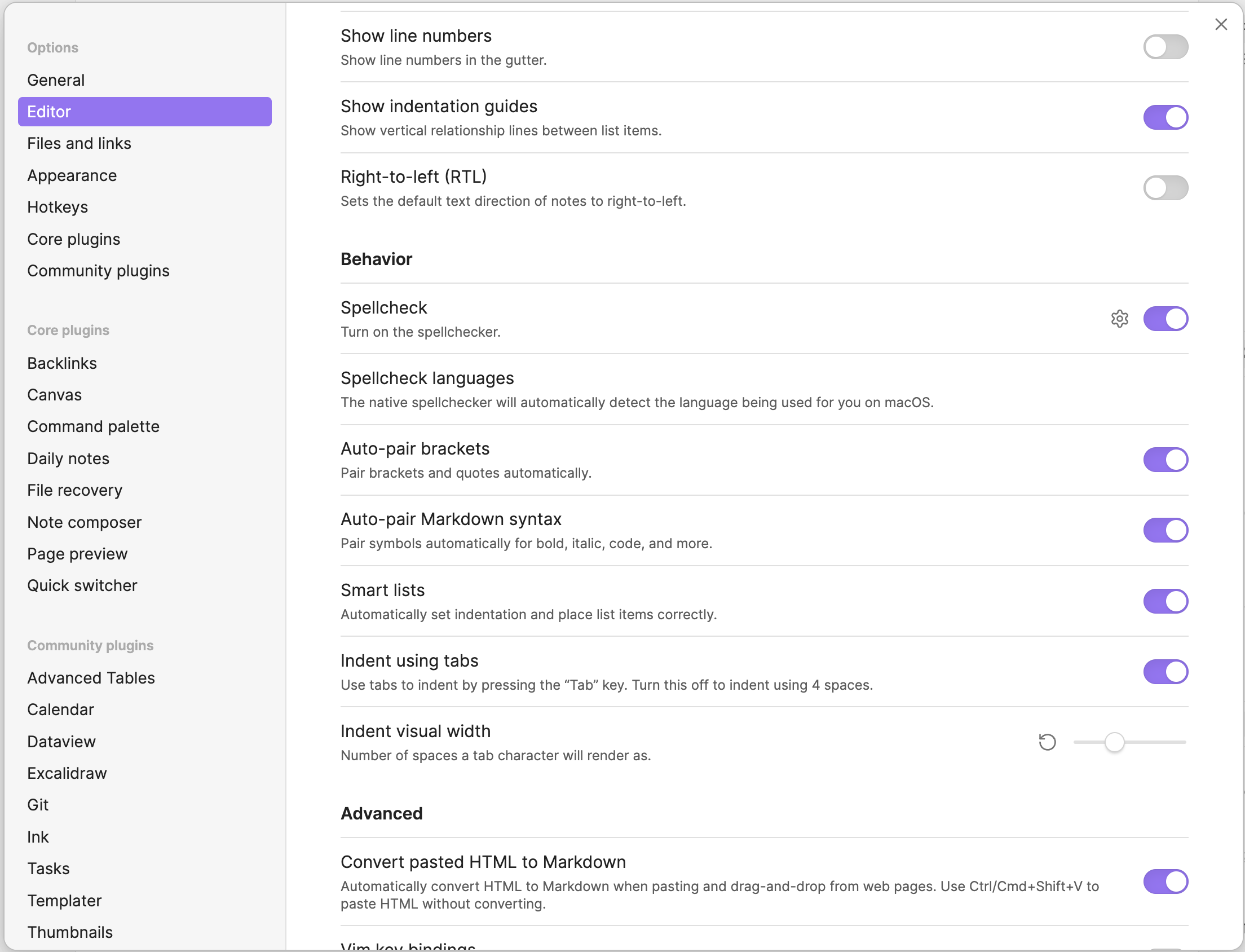
Task: Open Community plugins options page
Action: (x=99, y=270)
